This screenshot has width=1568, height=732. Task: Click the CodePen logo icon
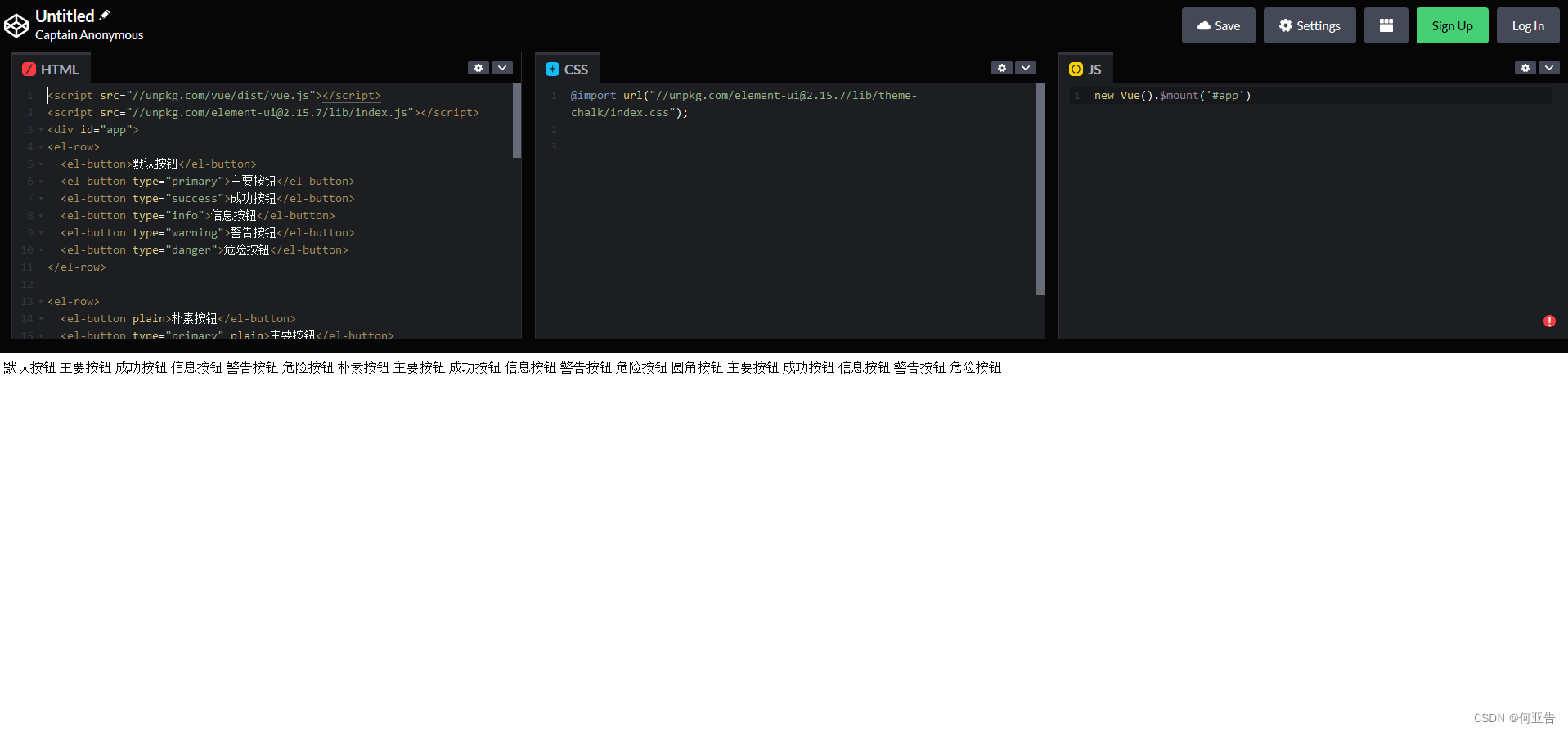(x=16, y=26)
